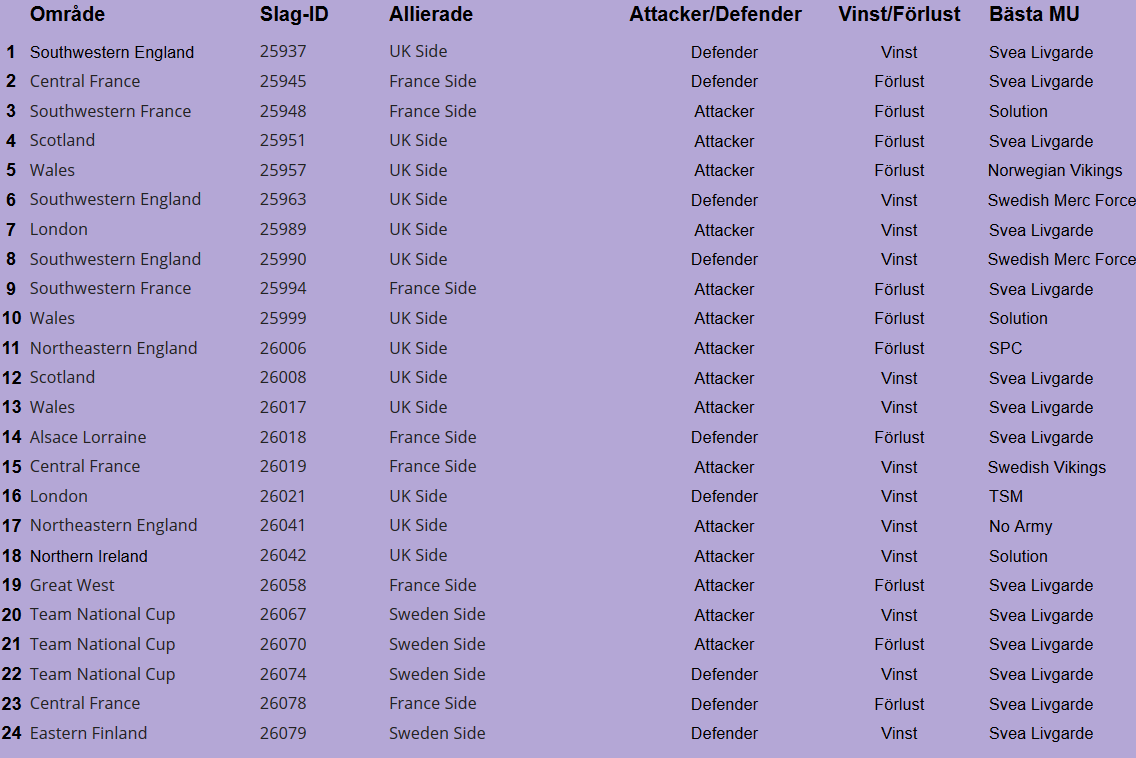Open battle ID 26067 Team National Cup
1136x758 pixels.
(283, 615)
